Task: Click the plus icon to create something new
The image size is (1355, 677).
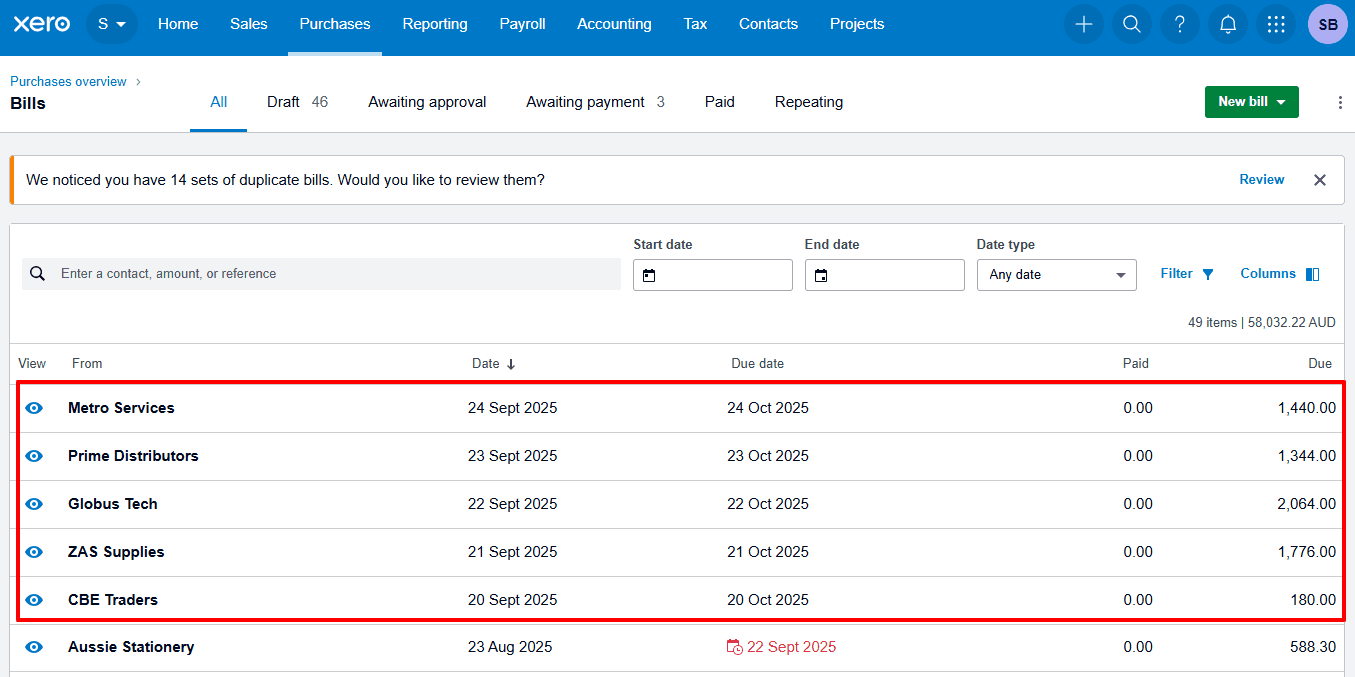Action: [x=1083, y=24]
